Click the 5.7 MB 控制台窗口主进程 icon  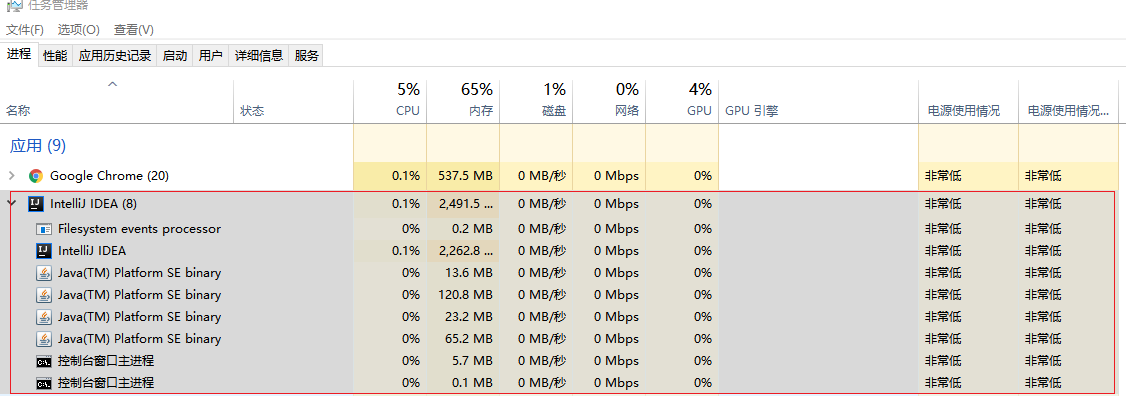(45, 361)
